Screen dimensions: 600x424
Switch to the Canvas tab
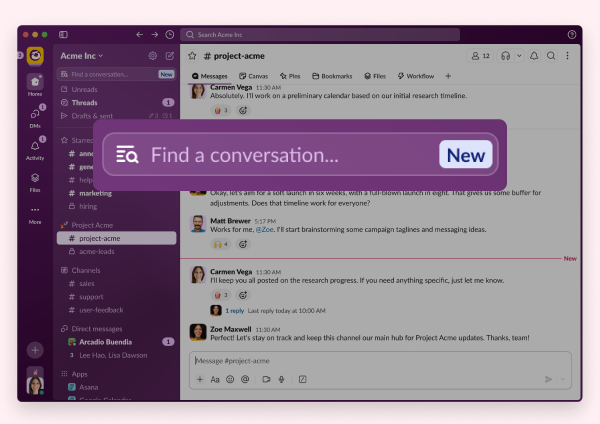253,76
